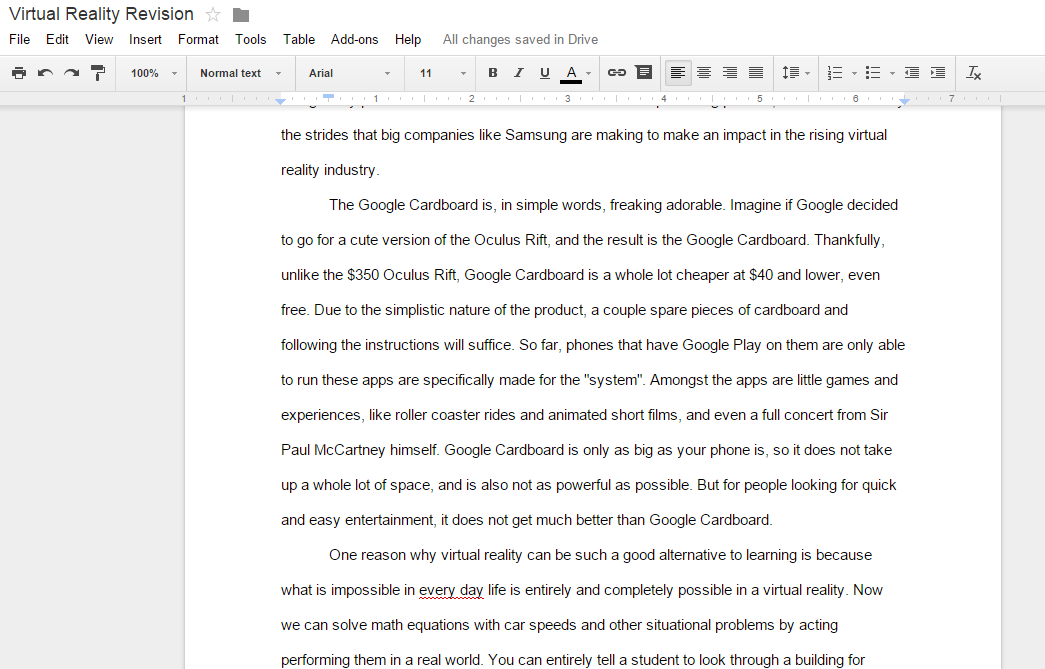Move document using the folder icon
This screenshot has width=1045, height=669.
[x=241, y=15]
